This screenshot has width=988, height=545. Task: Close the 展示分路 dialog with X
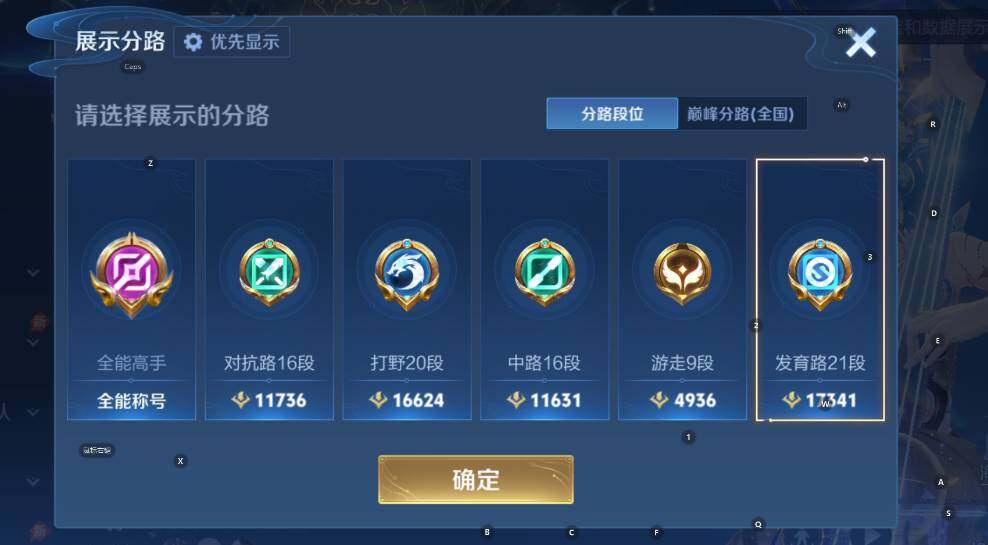[x=861, y=43]
